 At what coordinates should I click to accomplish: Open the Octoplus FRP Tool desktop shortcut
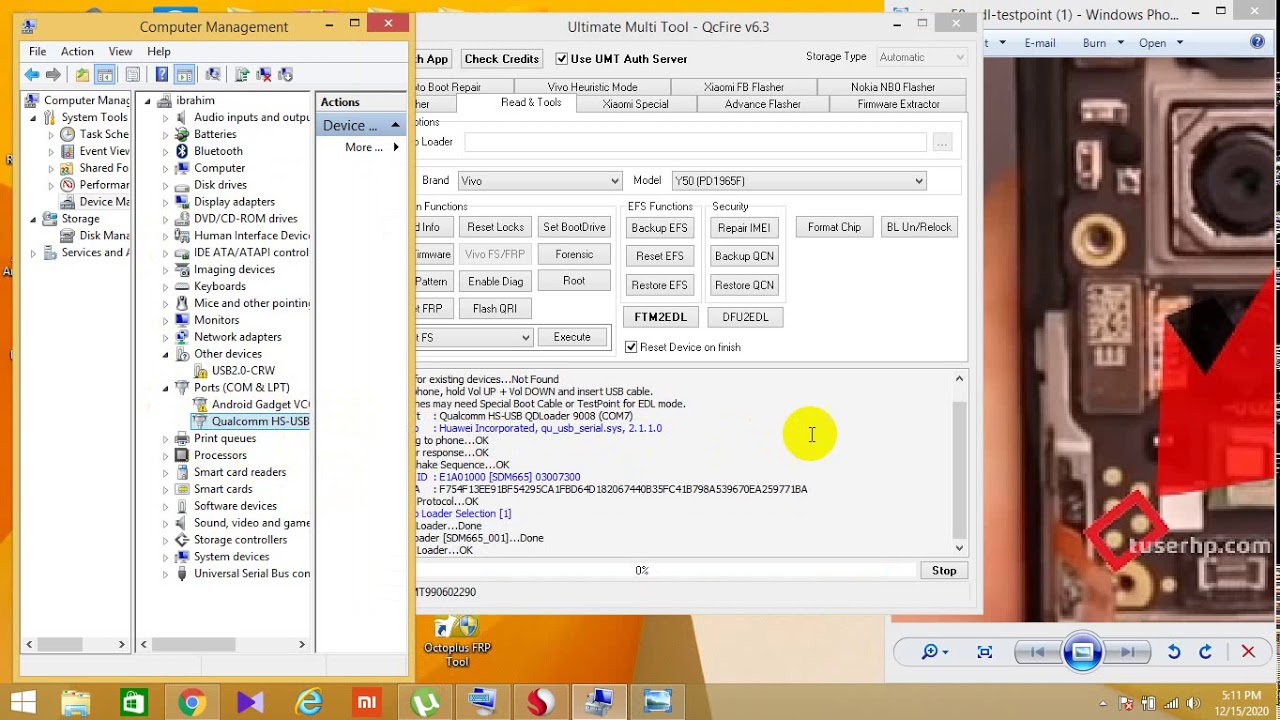(x=457, y=642)
